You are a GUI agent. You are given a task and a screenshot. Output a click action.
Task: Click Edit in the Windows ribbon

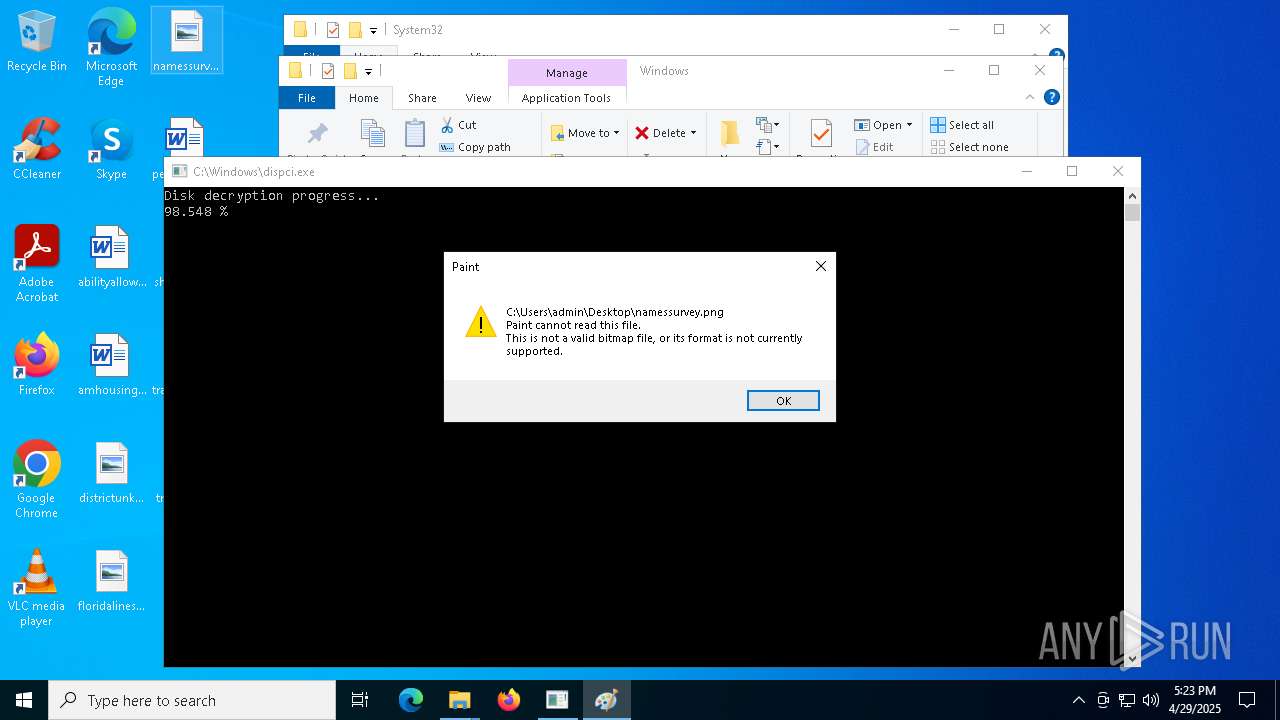pyautogui.click(x=875, y=147)
